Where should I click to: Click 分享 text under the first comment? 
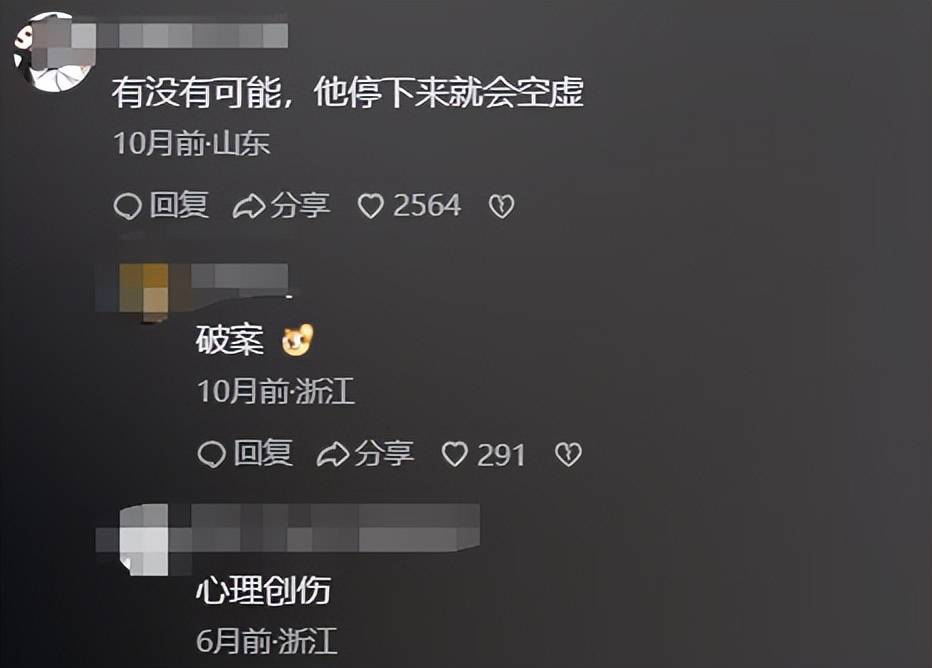pyautogui.click(x=300, y=206)
